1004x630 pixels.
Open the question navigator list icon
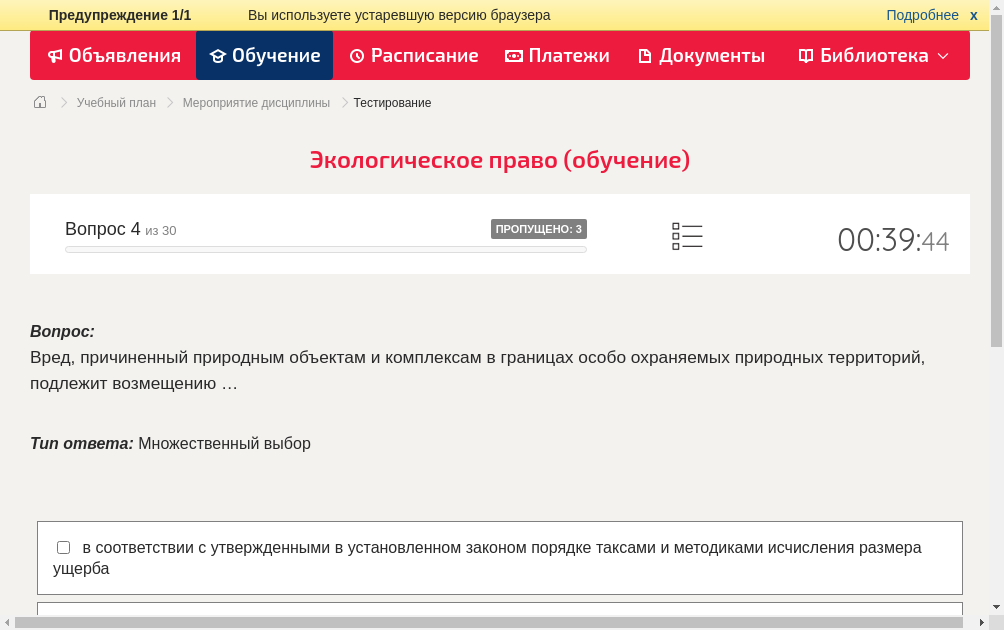pos(687,235)
